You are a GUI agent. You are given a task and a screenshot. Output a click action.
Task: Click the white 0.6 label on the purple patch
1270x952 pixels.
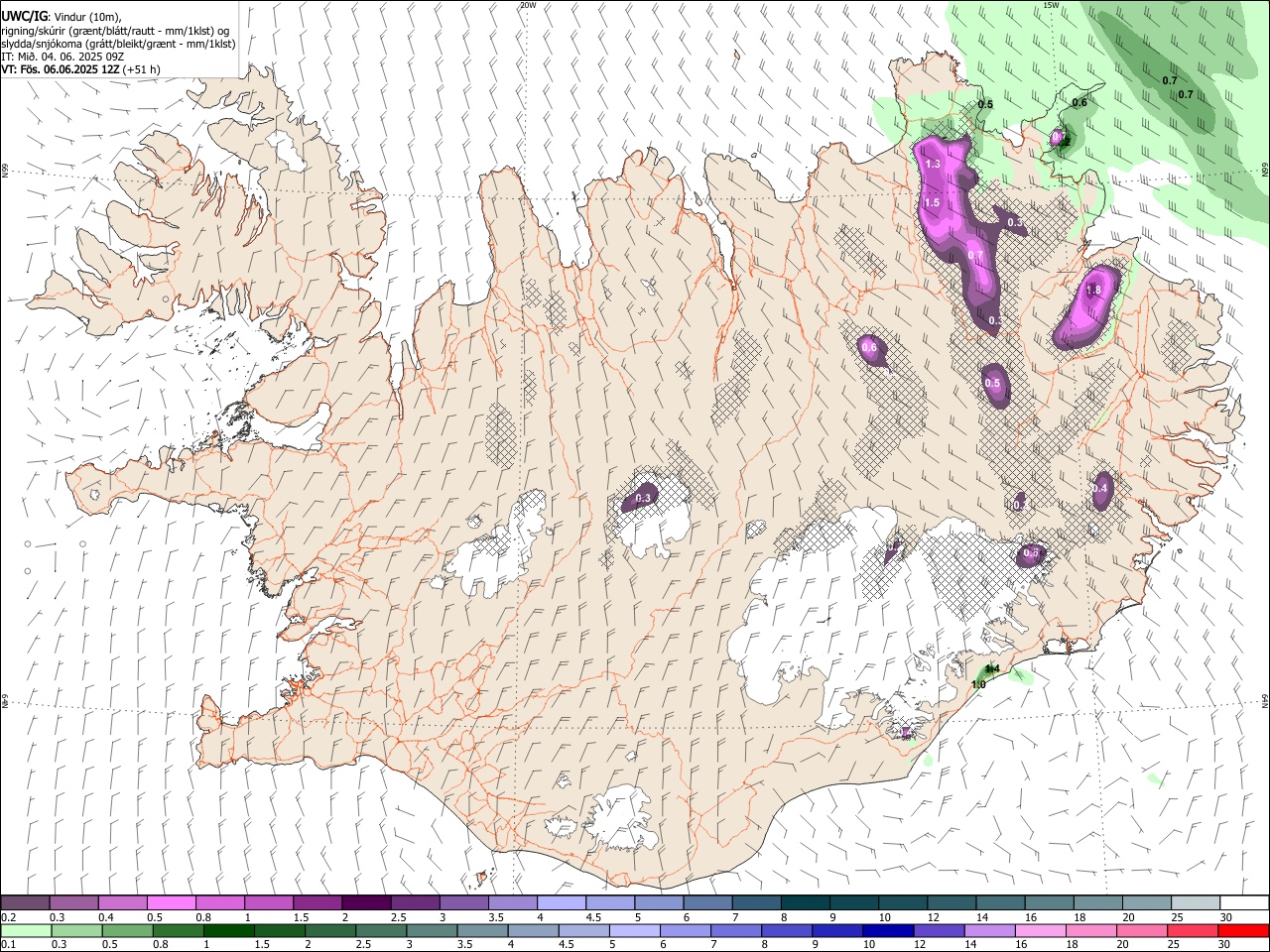(x=869, y=347)
